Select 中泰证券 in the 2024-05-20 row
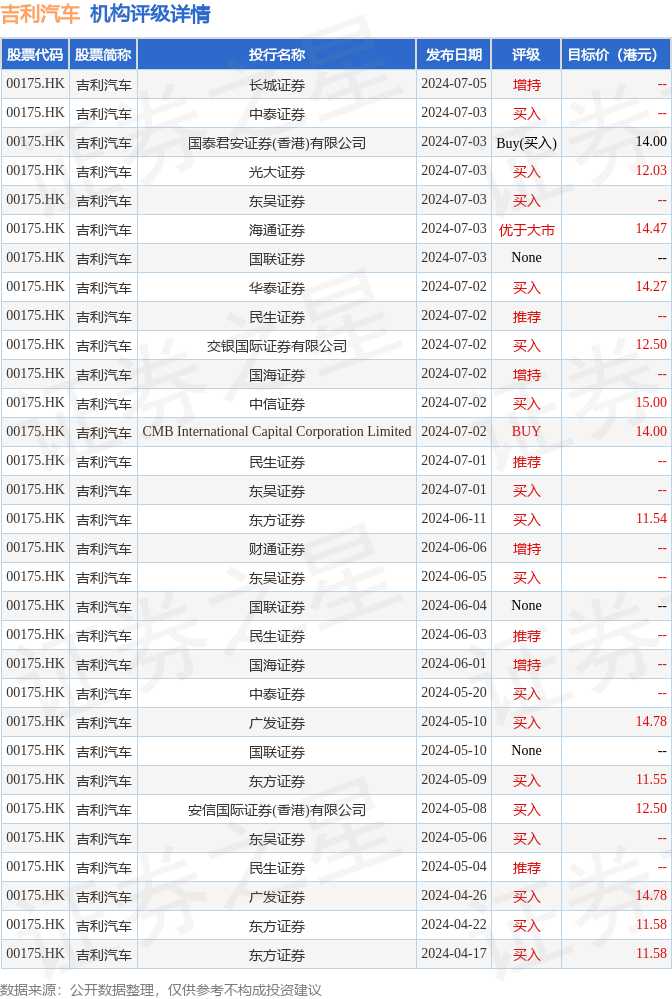This screenshot has width=672, height=999. point(276,694)
